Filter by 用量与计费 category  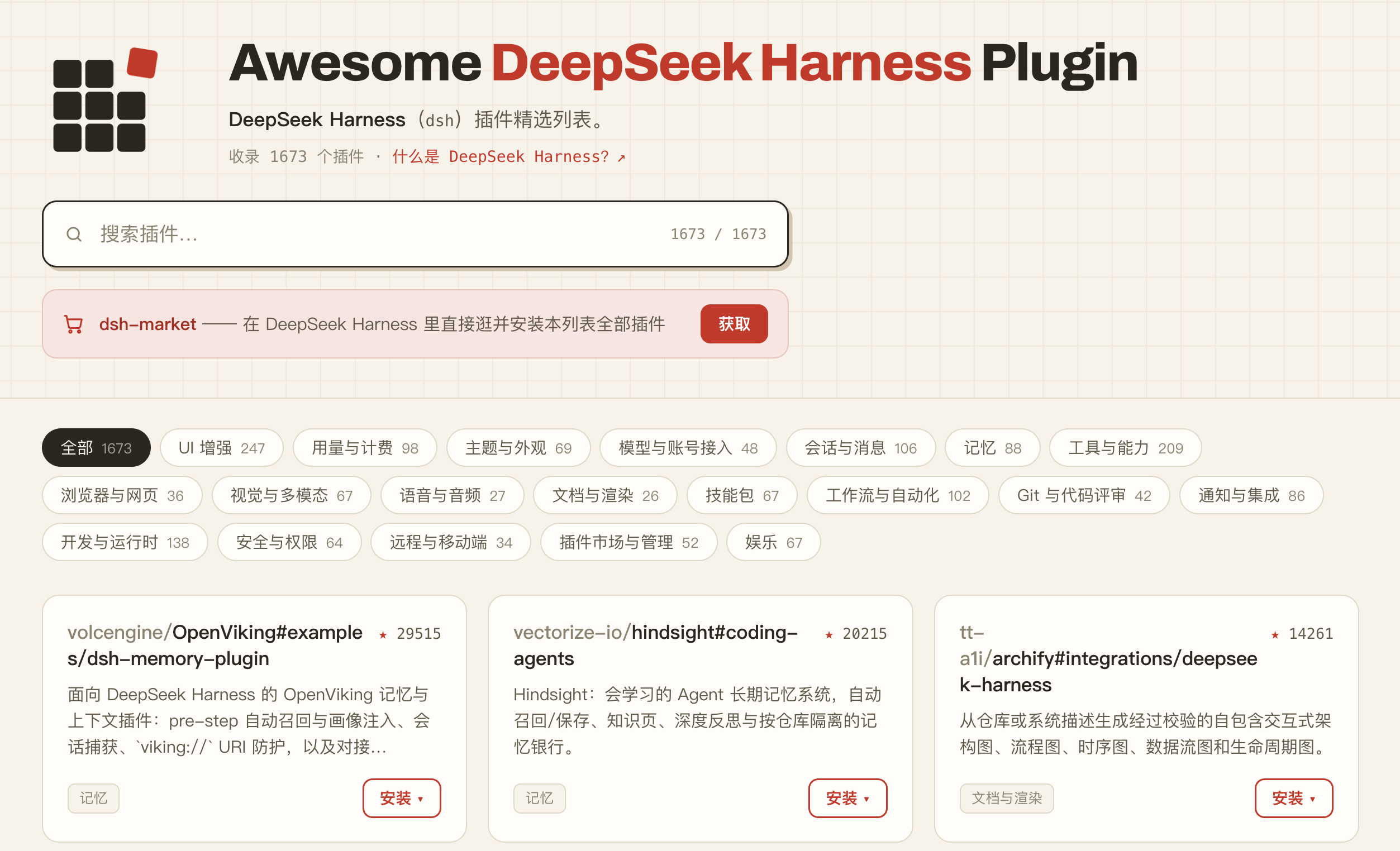click(x=365, y=448)
